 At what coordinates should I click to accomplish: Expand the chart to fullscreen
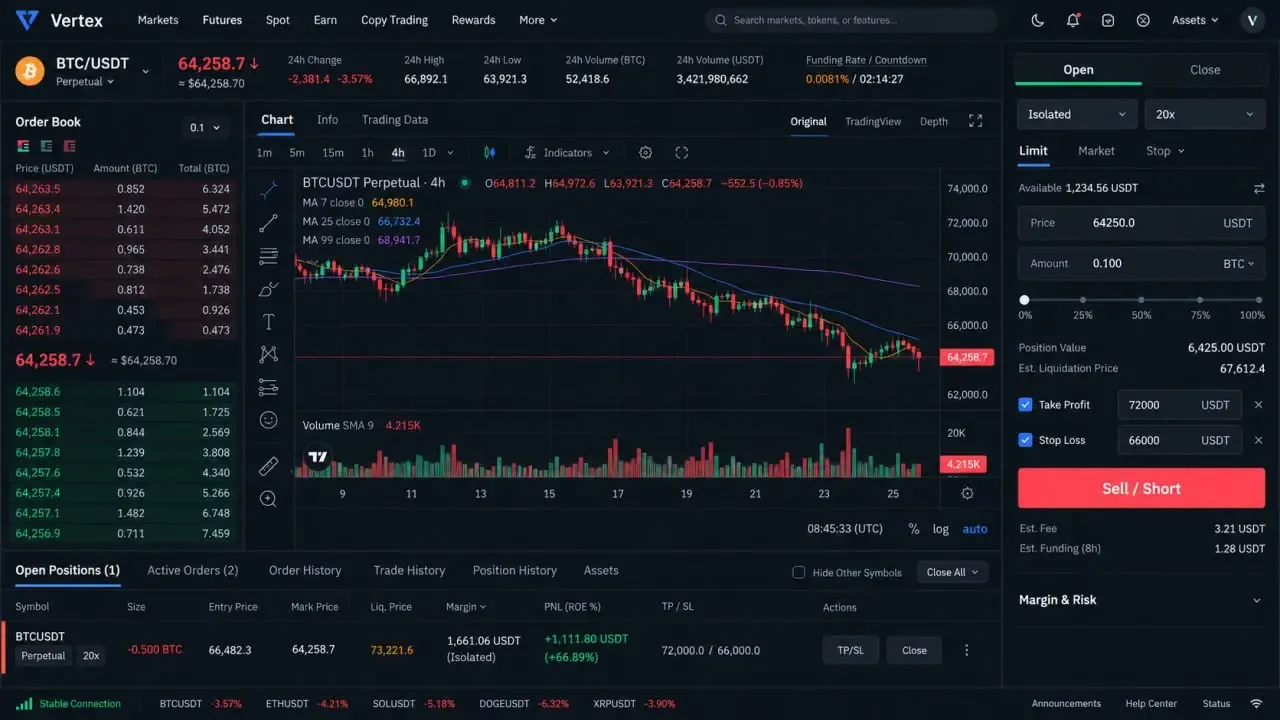pyautogui.click(x=976, y=121)
